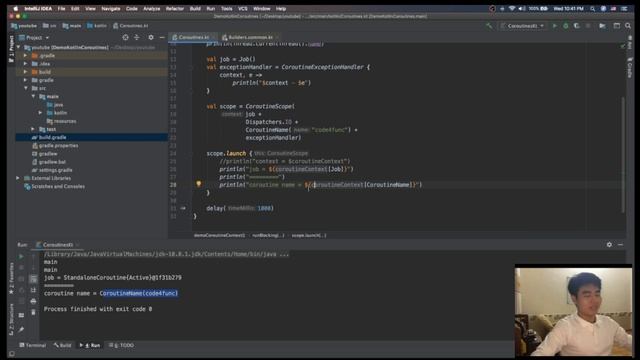The height and width of the screenshot is (360, 640).
Task: Click the Wi-Fi icon in menu bar
Action: click(x=512, y=9)
